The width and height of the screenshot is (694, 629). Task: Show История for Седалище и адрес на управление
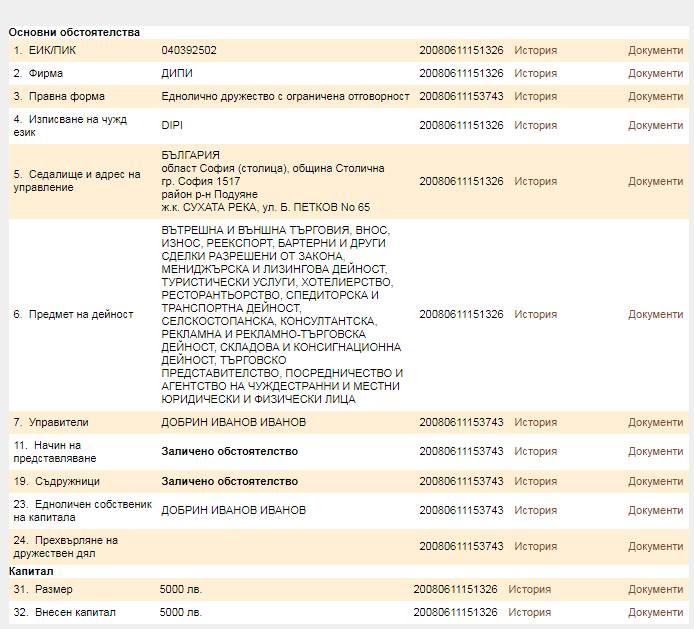(535, 181)
